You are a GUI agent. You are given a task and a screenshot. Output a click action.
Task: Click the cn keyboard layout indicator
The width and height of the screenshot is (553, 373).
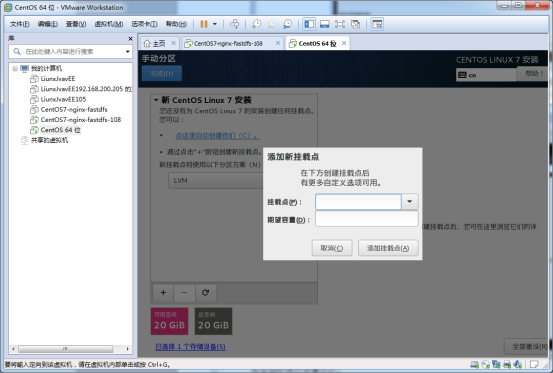(486, 75)
